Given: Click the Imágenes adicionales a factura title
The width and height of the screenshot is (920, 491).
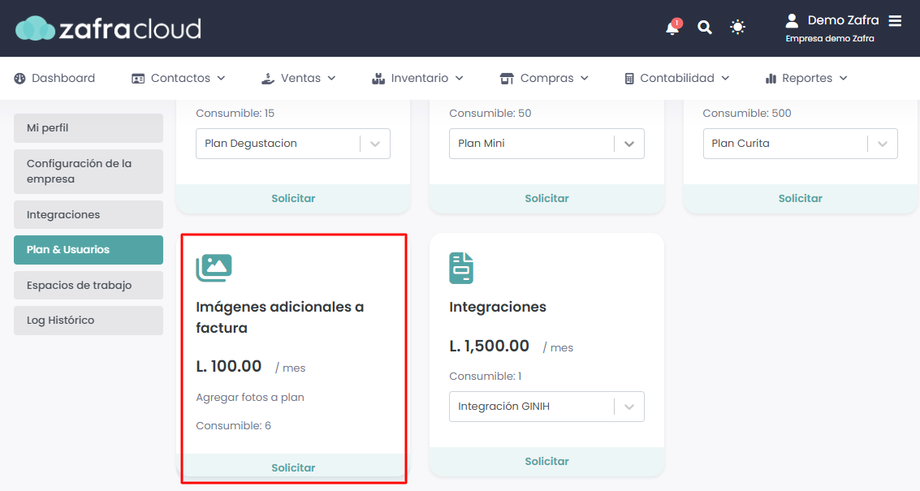Looking at the screenshot, I should pos(280,317).
